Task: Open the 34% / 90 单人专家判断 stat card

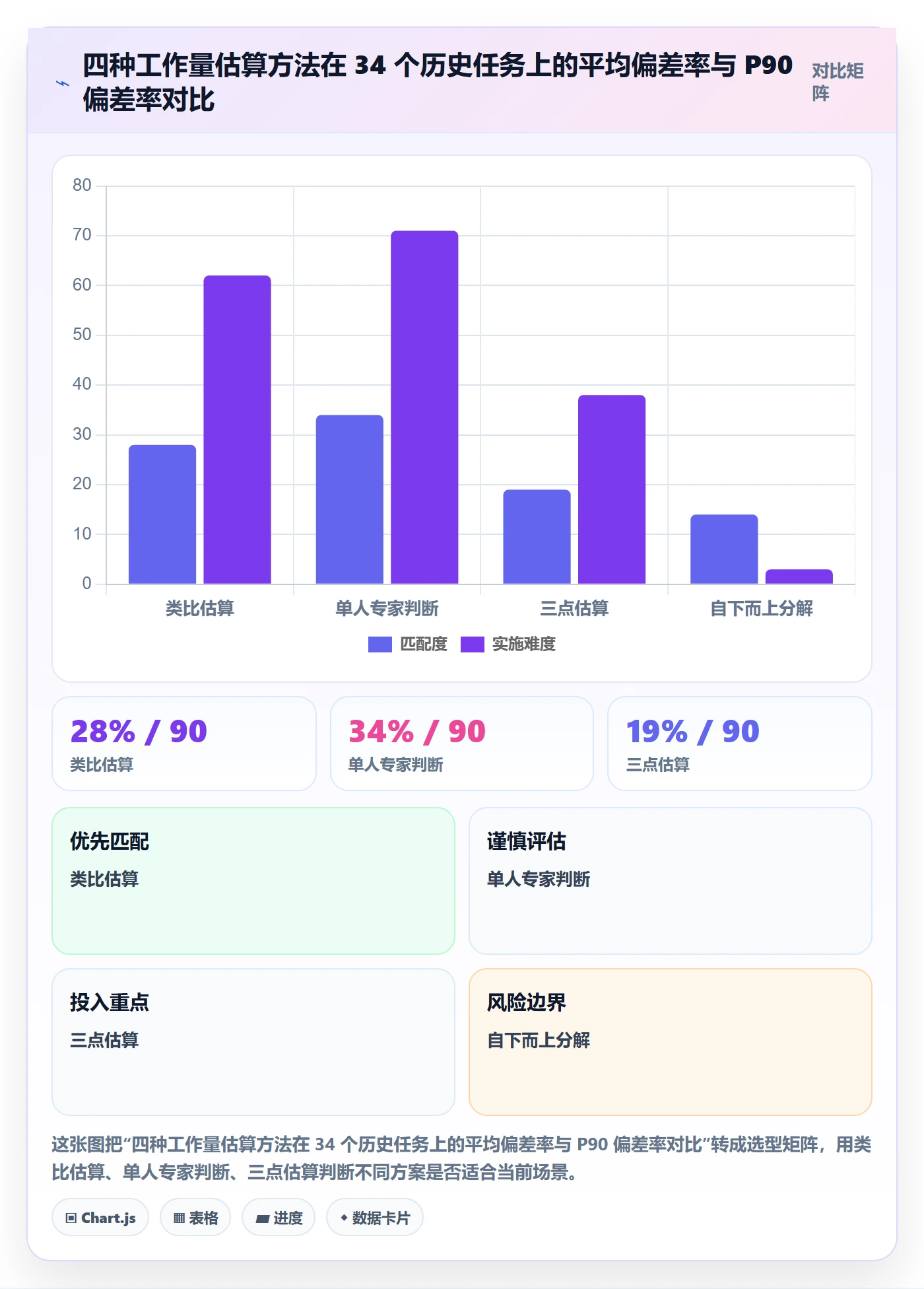Action: (x=462, y=744)
